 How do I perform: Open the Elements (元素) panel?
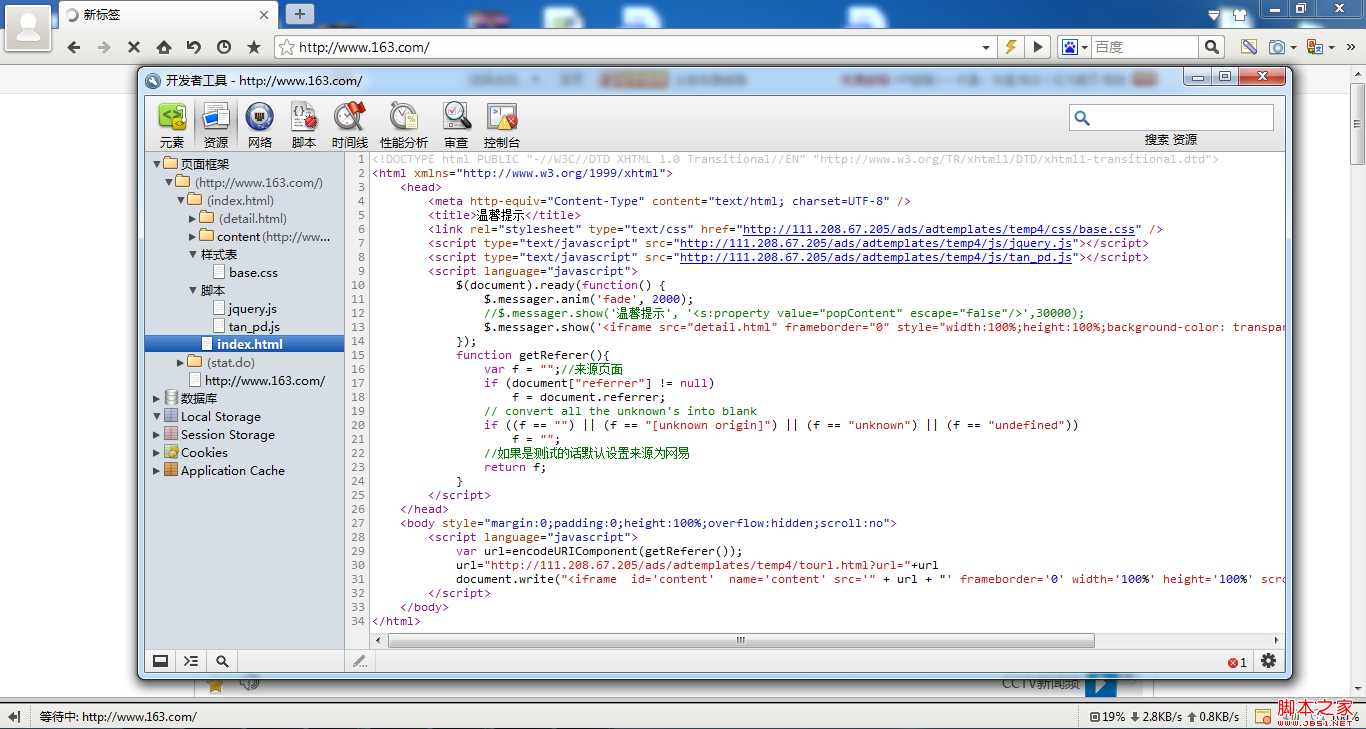tap(172, 126)
